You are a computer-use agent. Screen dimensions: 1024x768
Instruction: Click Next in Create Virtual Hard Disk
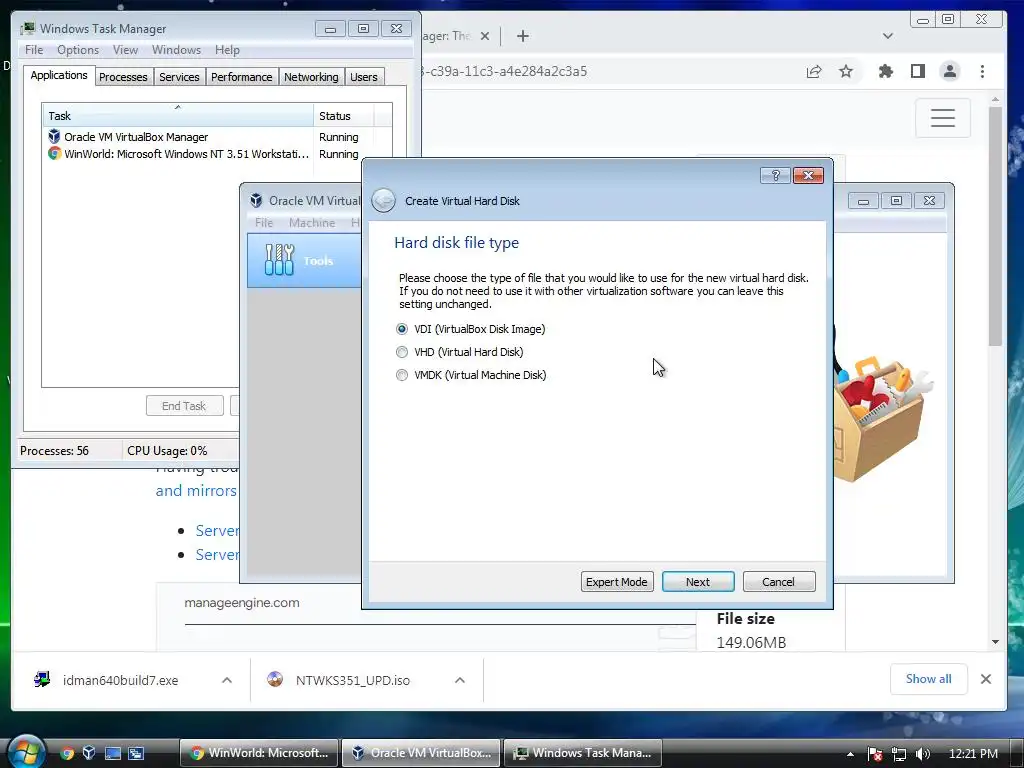click(697, 582)
